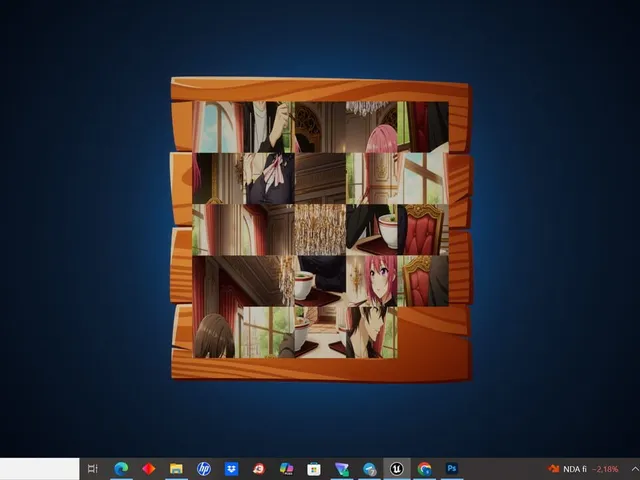Open Microsoft Edge from the taskbar
640x480 pixels.
tap(121, 469)
